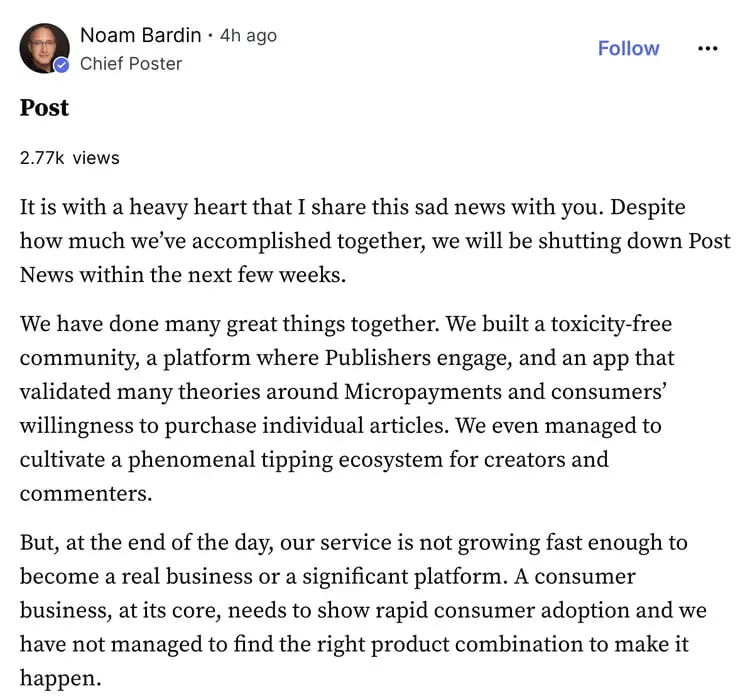The height and width of the screenshot is (696, 750).
Task: Open the Noam Bardin author name link
Action: (140, 35)
